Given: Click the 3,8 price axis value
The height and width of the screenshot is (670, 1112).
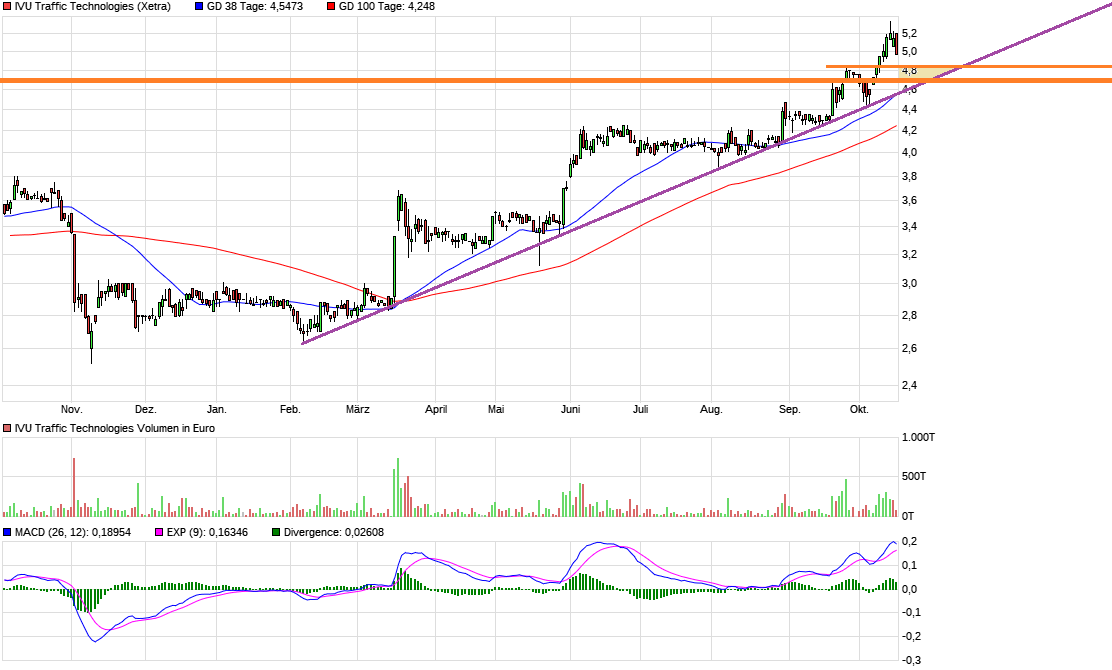Looking at the screenshot, I should (x=909, y=177).
